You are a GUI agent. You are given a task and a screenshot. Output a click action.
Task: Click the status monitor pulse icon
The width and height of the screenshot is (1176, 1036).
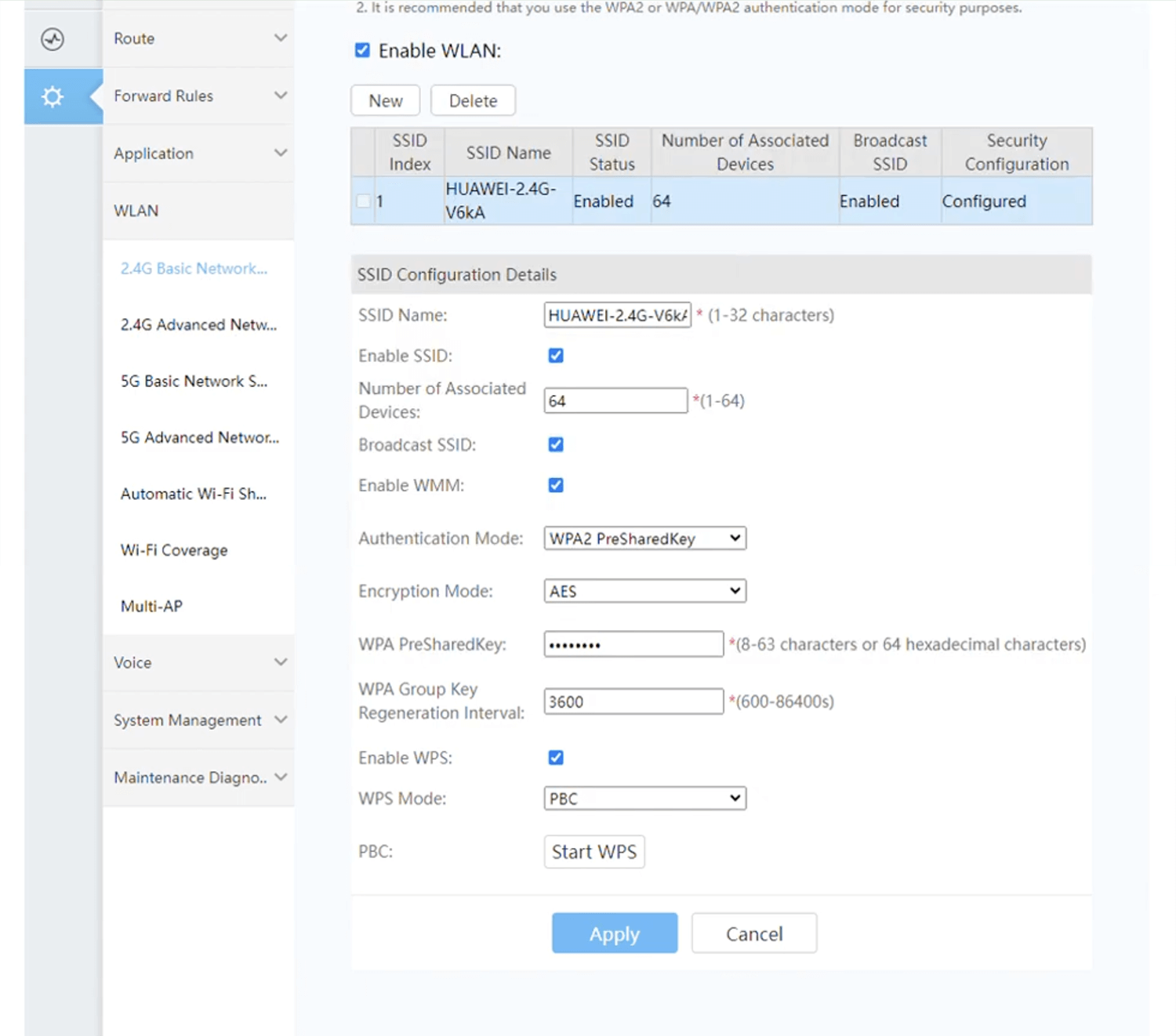(x=53, y=39)
